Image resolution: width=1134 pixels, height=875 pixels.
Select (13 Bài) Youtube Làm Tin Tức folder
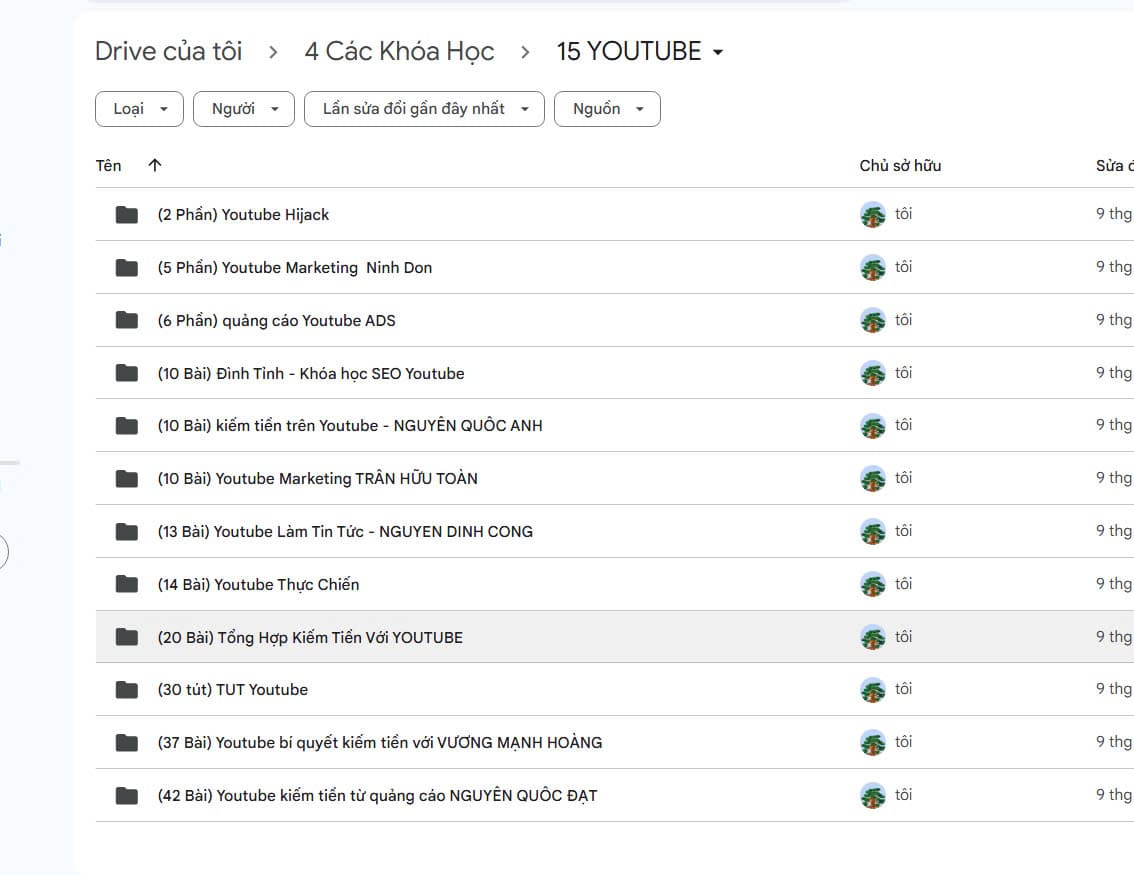[345, 532]
